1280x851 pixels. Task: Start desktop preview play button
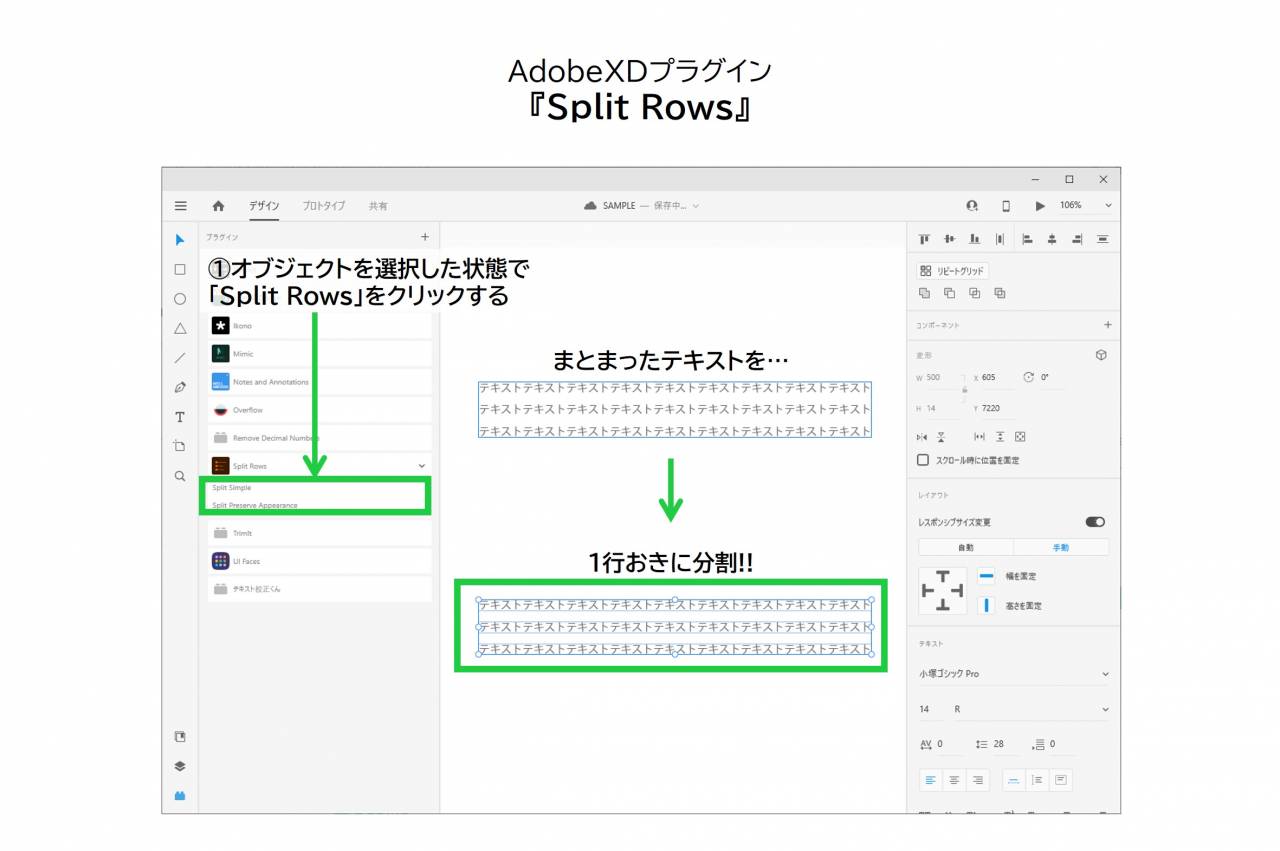(1040, 206)
